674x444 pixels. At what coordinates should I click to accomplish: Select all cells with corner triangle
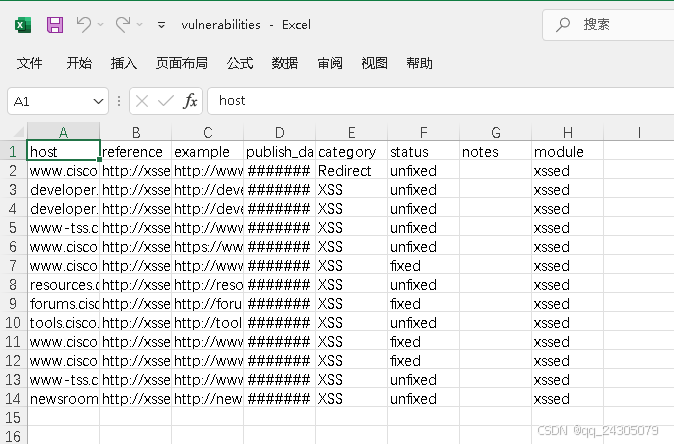click(x=18, y=132)
